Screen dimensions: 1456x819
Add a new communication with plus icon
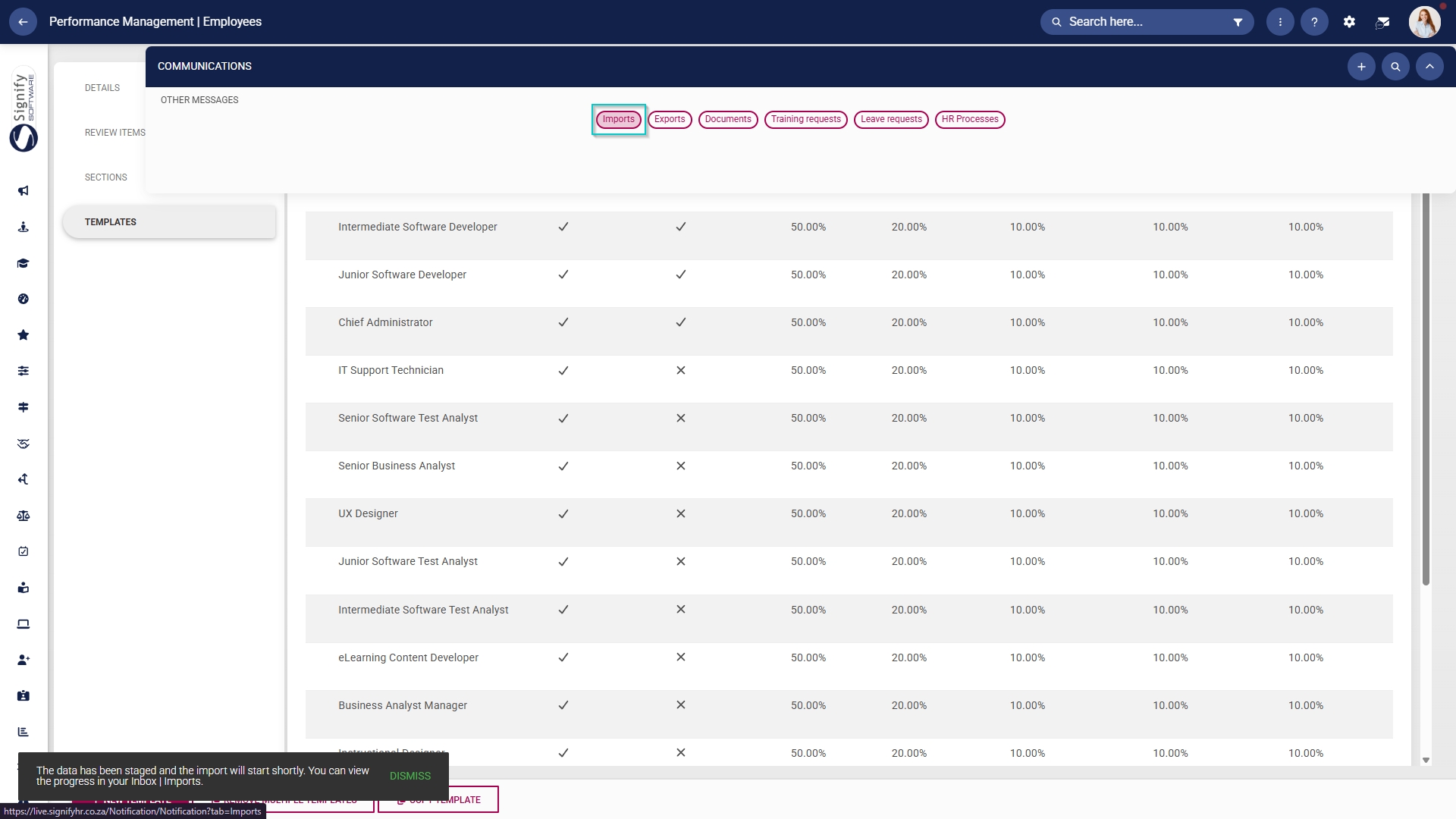(1361, 67)
